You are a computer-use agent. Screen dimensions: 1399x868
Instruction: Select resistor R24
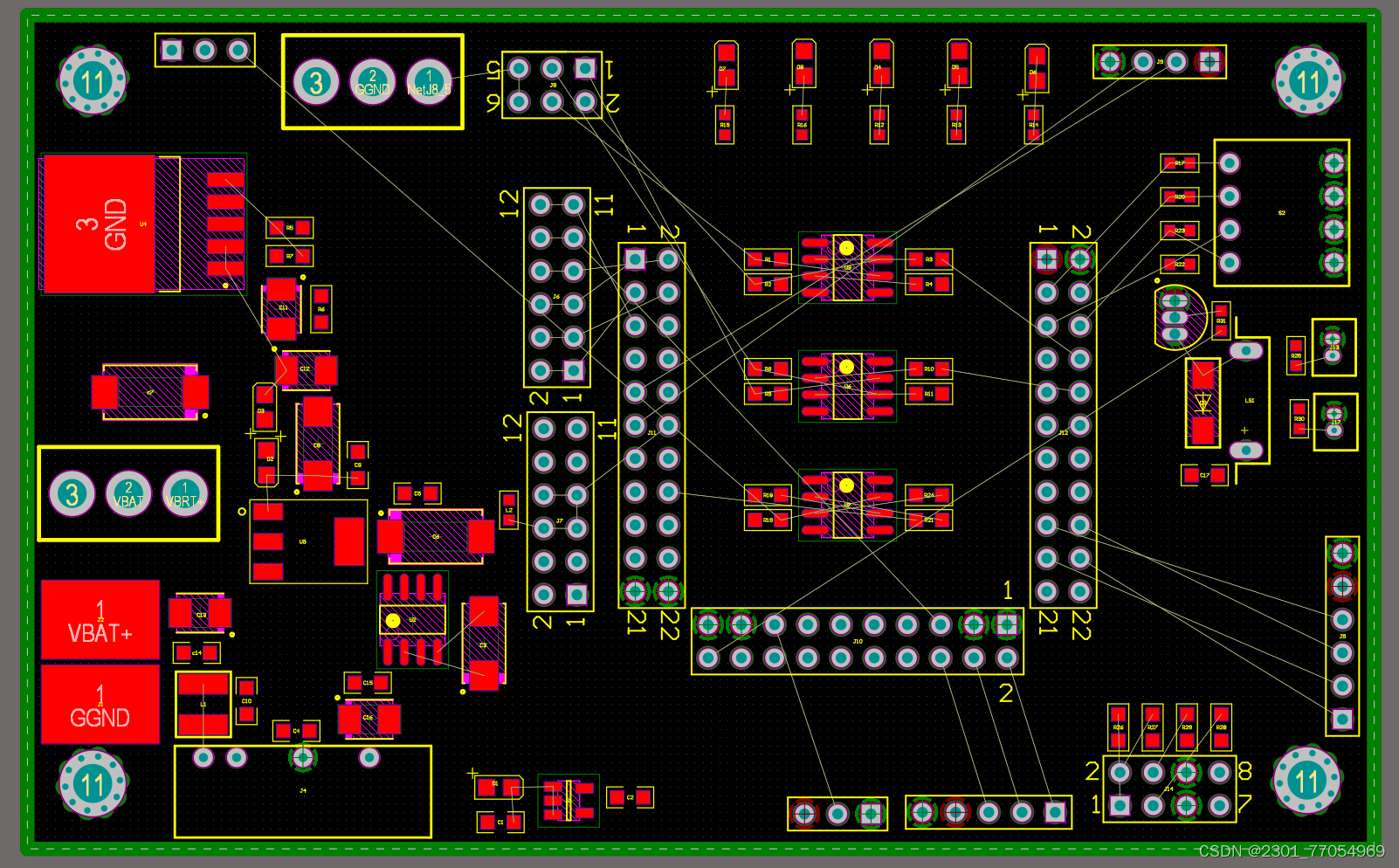[x=928, y=495]
